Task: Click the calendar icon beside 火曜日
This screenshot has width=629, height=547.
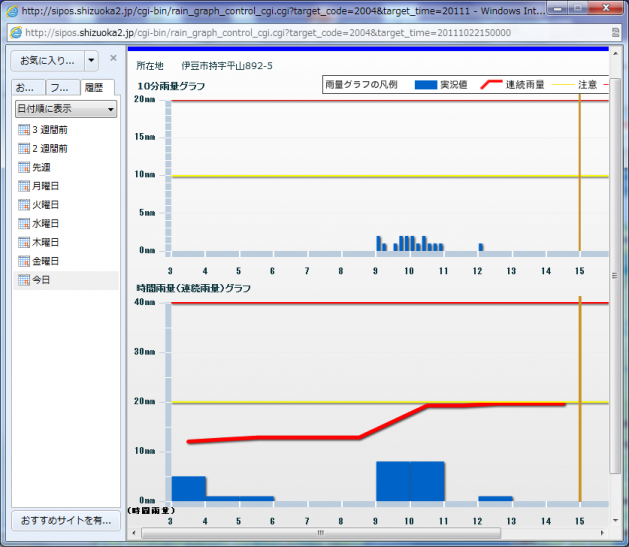Action: [x=24, y=205]
